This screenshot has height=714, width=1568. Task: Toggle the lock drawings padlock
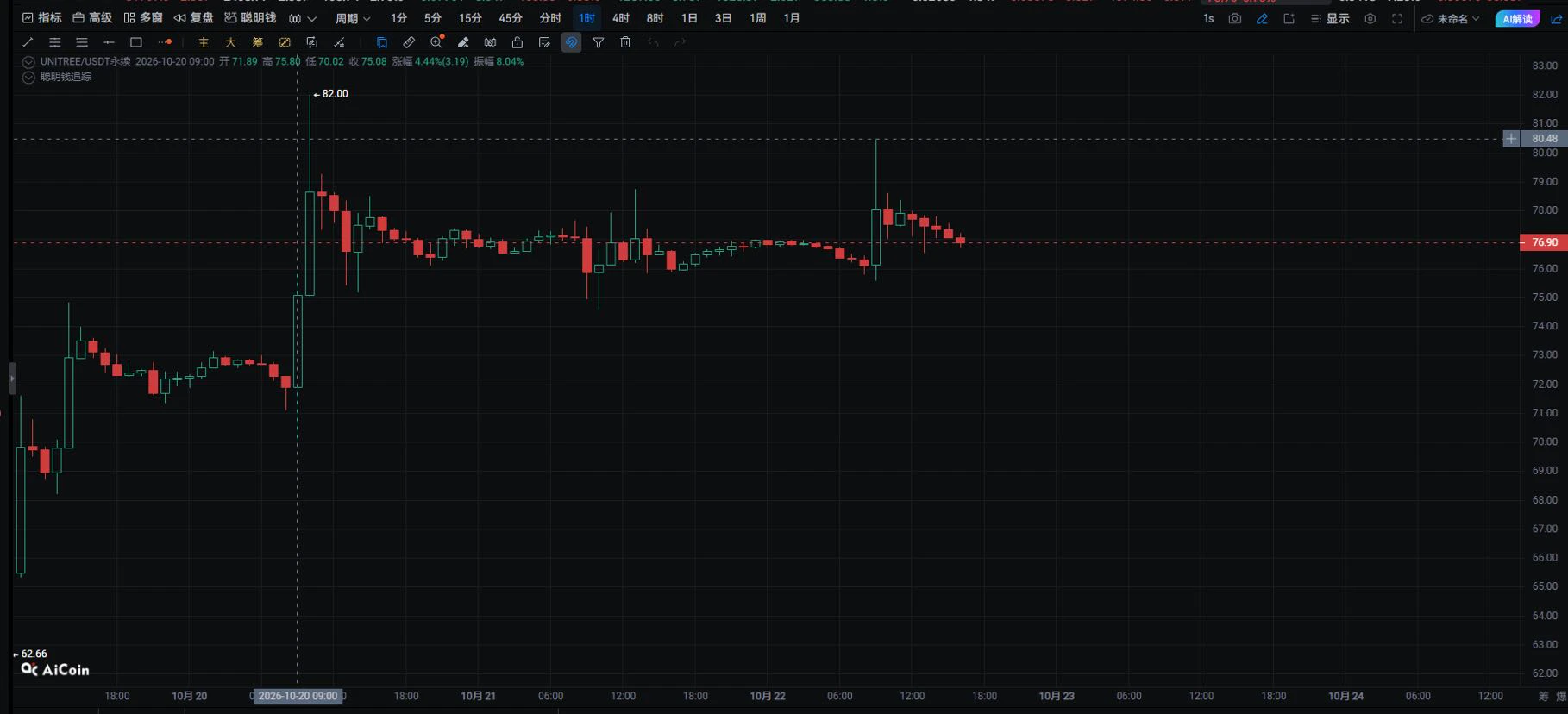point(517,42)
